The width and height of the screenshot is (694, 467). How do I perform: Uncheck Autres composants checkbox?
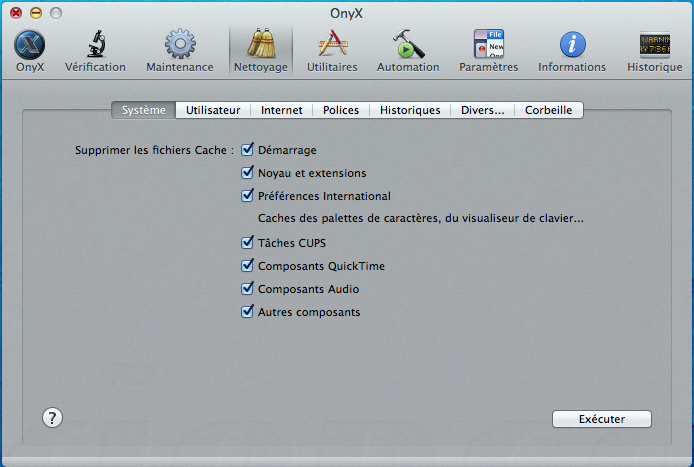coord(247,312)
